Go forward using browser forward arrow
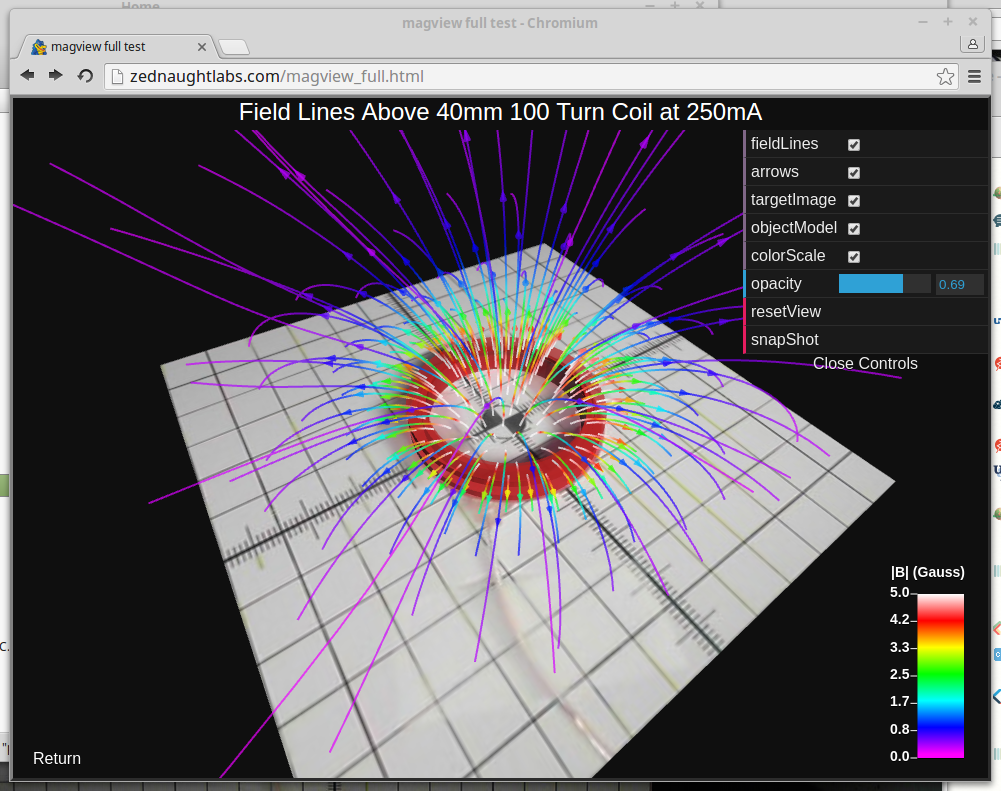This screenshot has height=791, width=1001. (56, 75)
